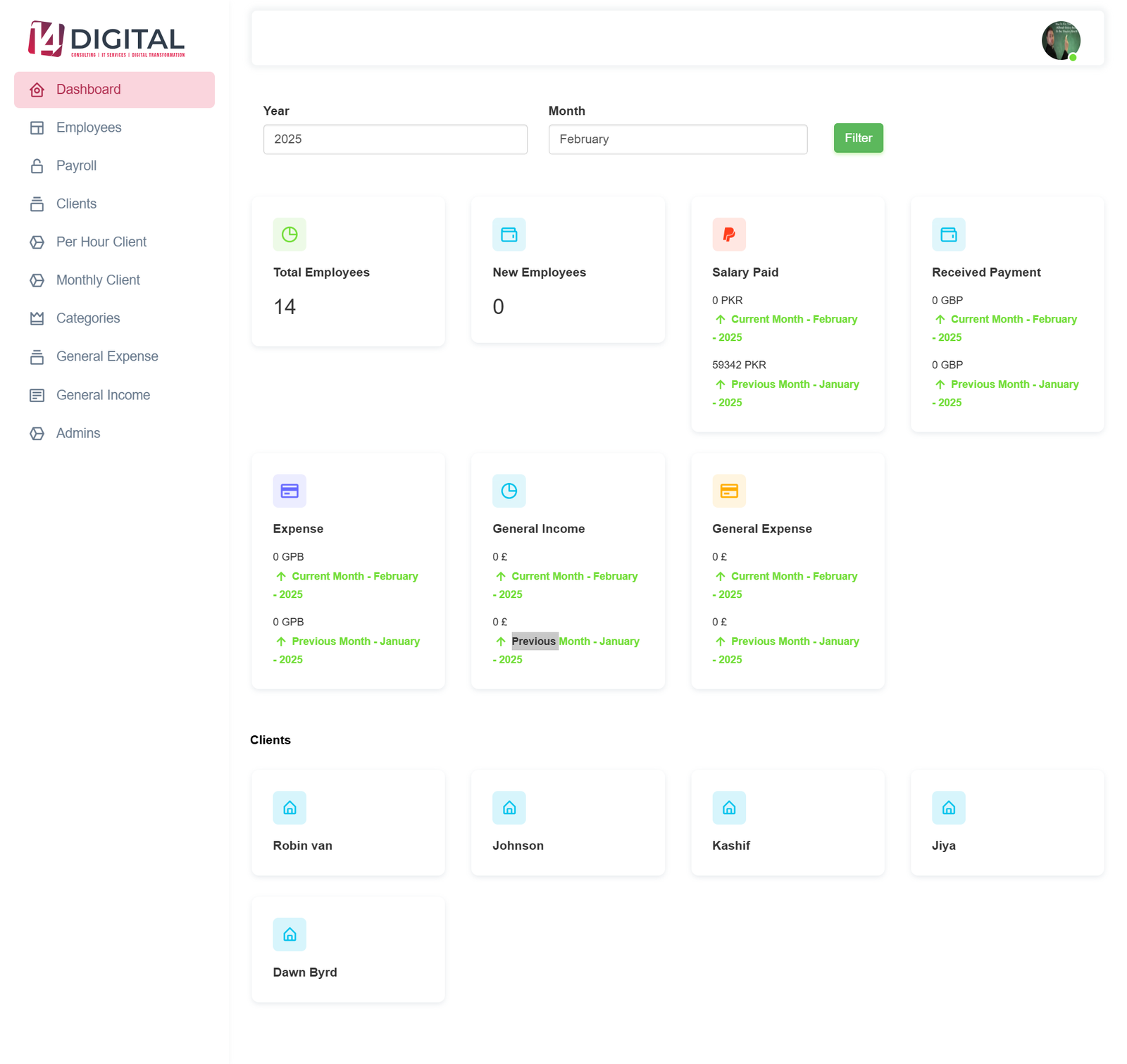Viewport: 1127px width, 1064px height.
Task: Click the Salary Paid card title
Action: point(745,273)
